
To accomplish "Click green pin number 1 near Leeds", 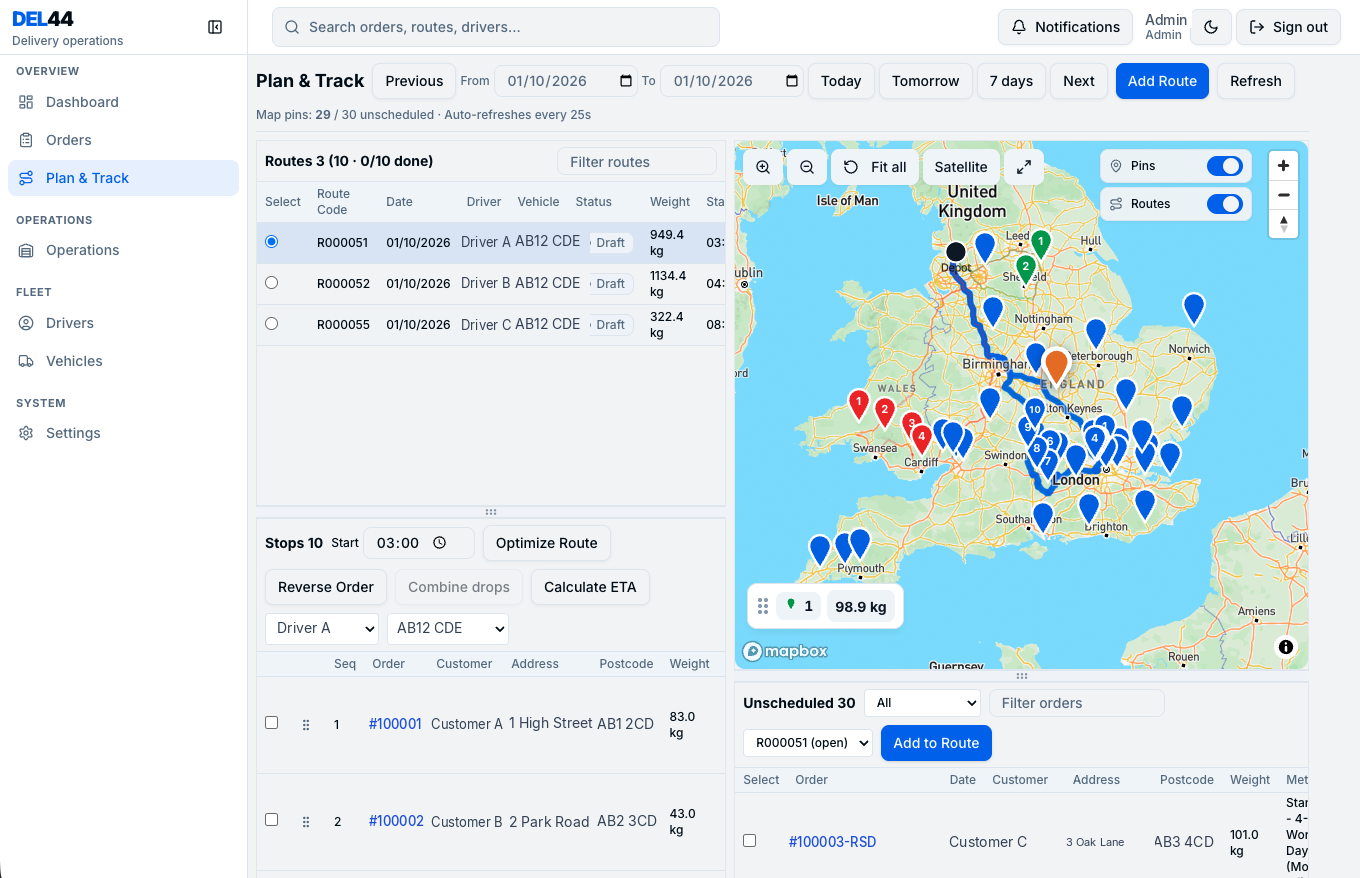I will click(1041, 243).
